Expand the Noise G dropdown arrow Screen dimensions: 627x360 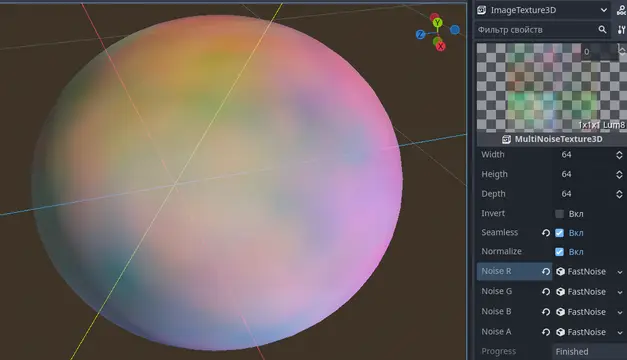pos(620,292)
